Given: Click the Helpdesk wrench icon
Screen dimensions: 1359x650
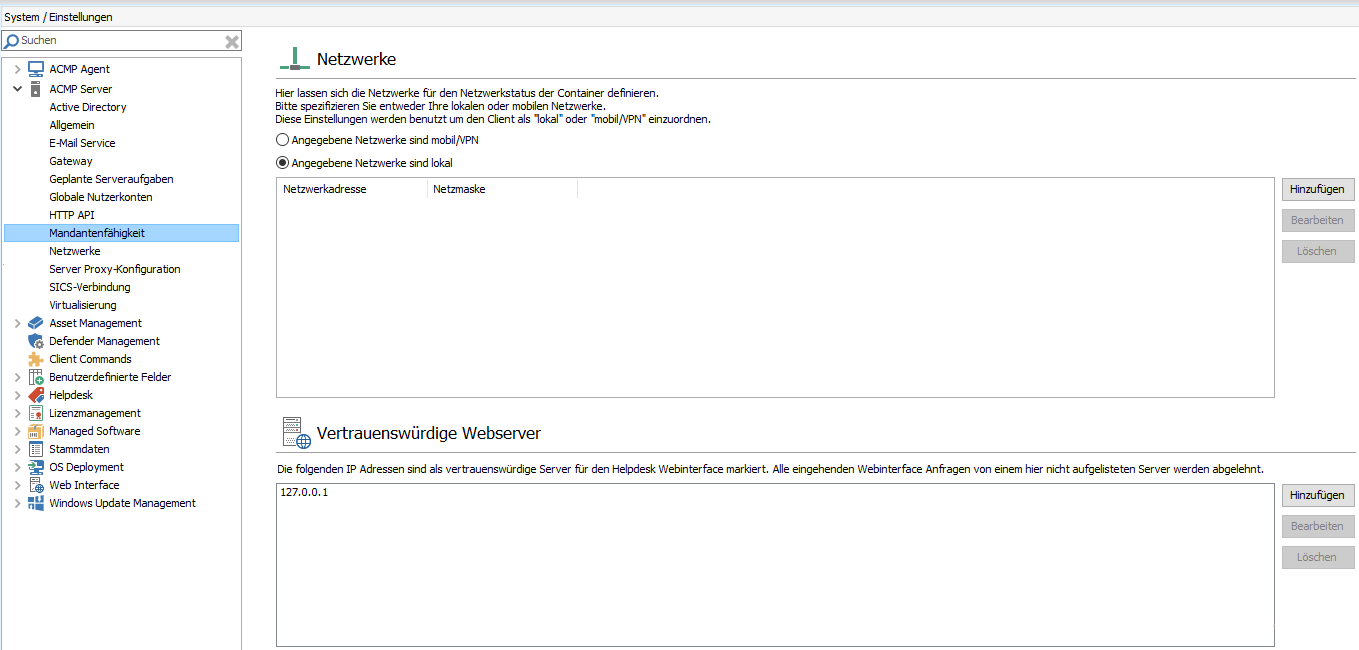Looking at the screenshot, I should click(34, 395).
